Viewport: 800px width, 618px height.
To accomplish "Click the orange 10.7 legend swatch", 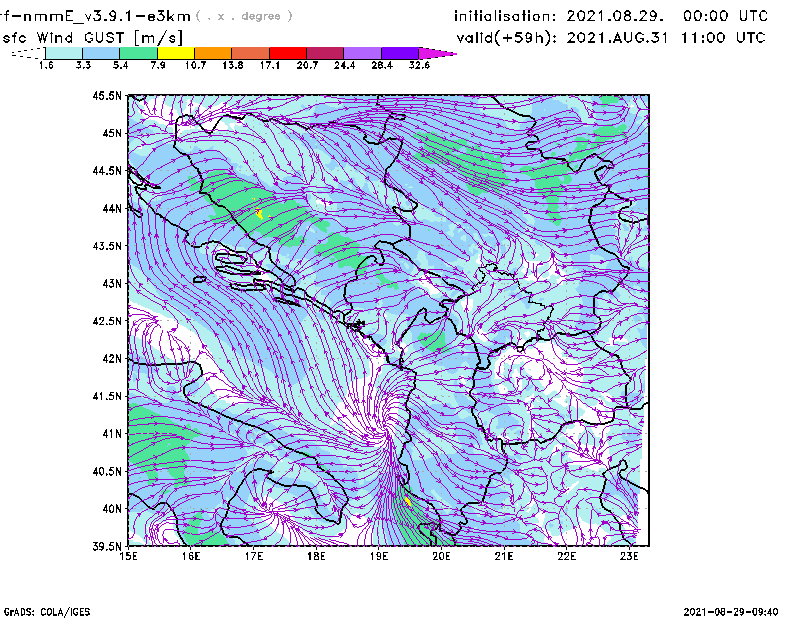I will (213, 53).
